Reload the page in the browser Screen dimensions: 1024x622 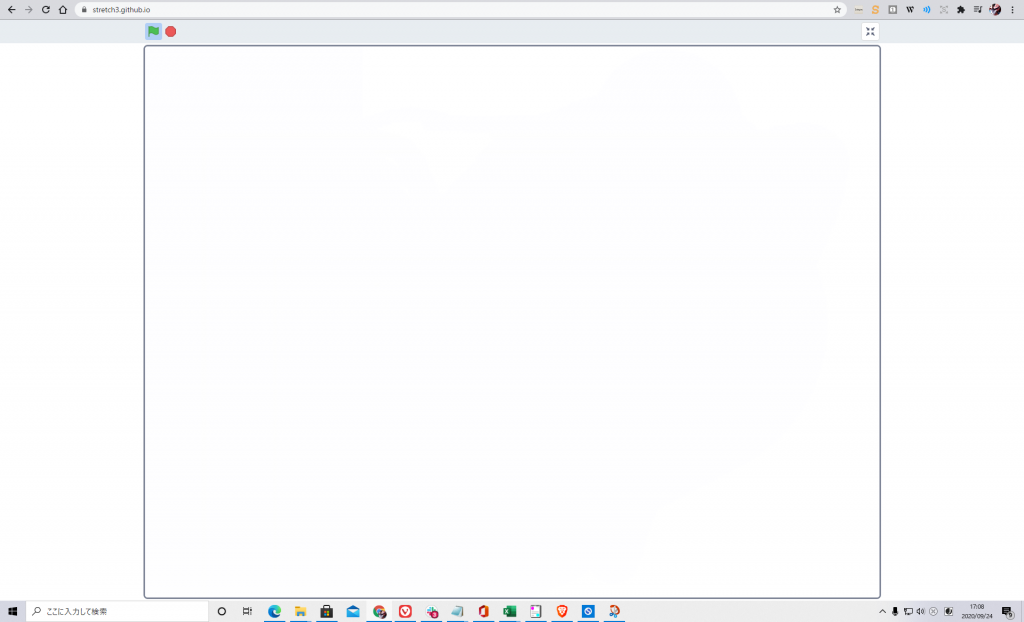point(45,9)
